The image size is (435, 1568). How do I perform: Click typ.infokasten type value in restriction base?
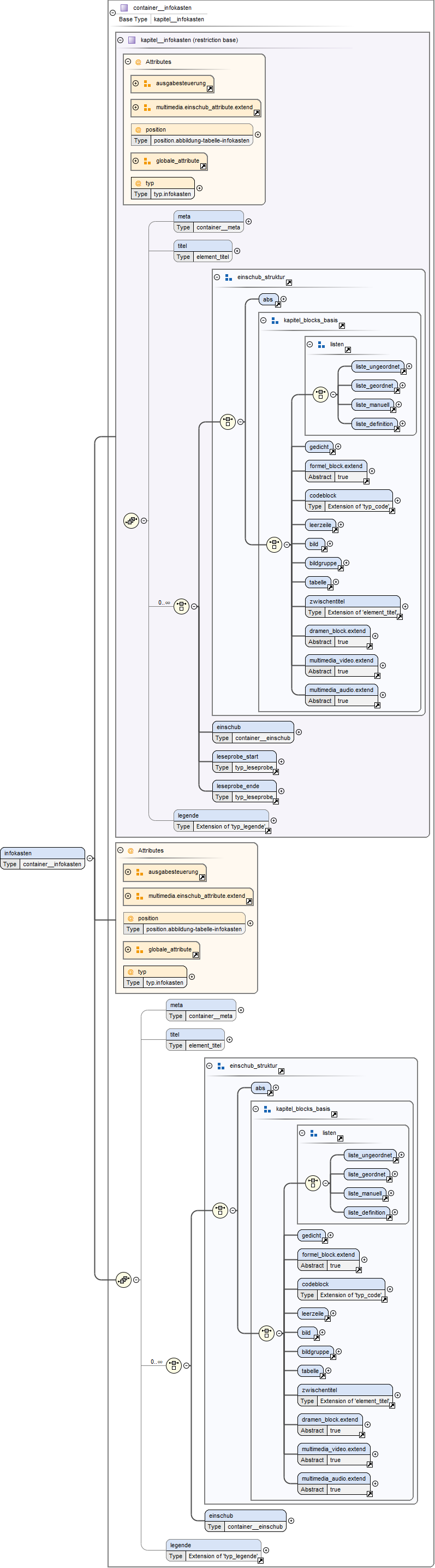coord(172,194)
